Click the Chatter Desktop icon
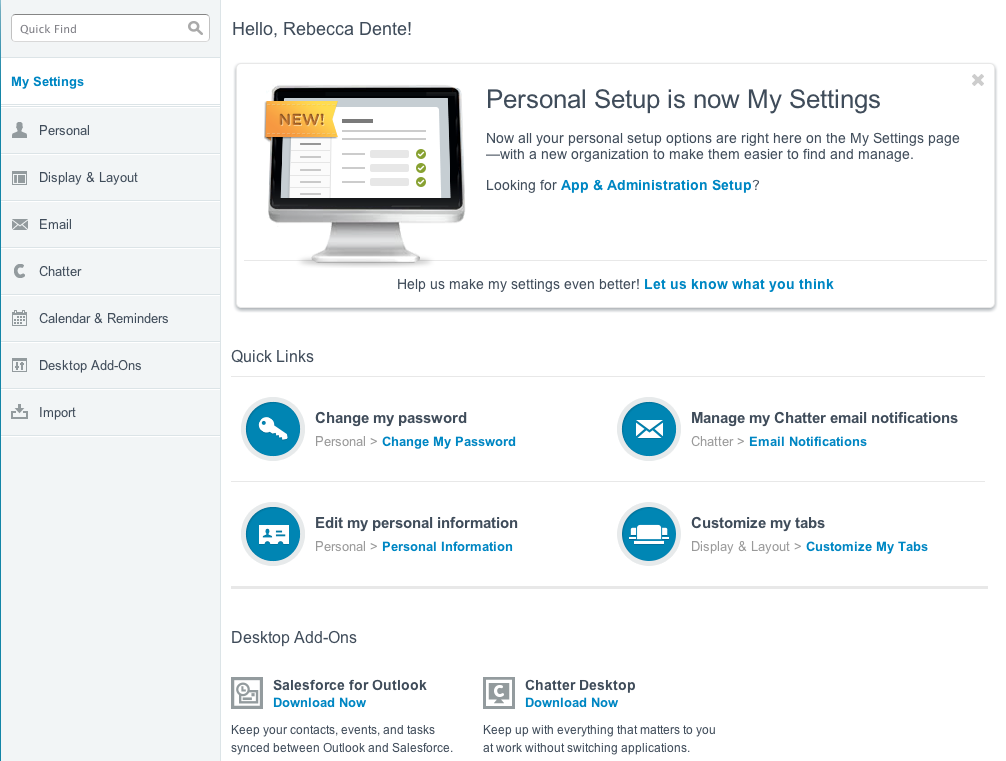 point(498,692)
